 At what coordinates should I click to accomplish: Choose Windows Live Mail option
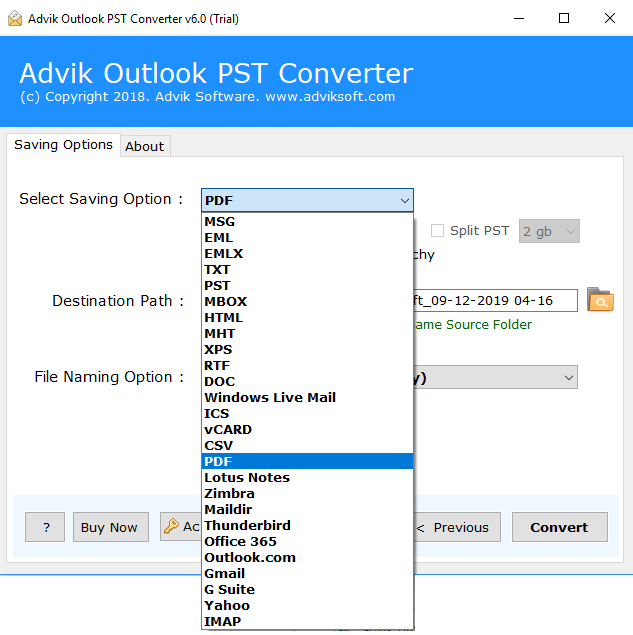(307, 398)
